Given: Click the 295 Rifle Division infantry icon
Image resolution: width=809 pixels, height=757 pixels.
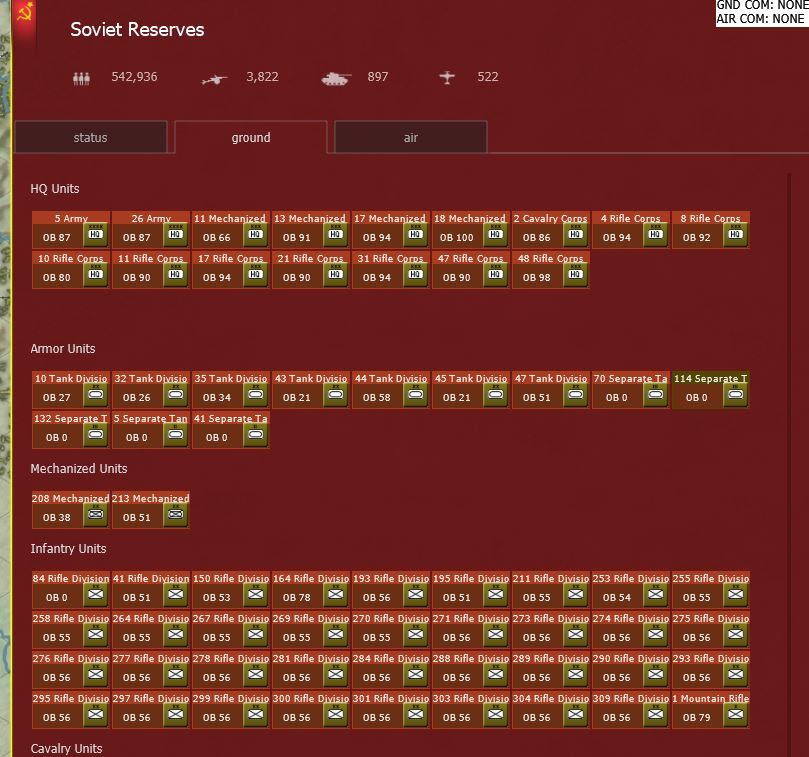Looking at the screenshot, I should 95,714.
